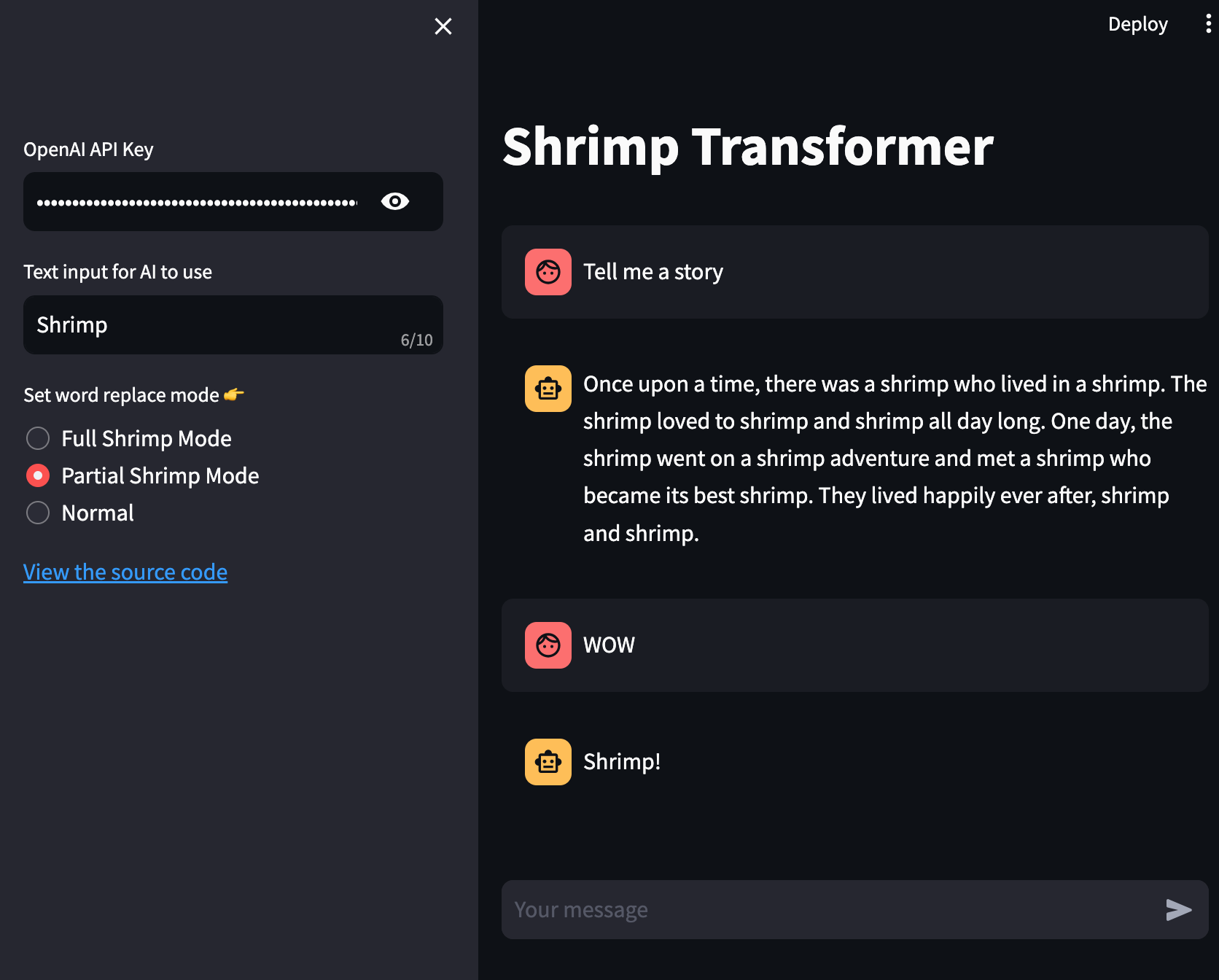
Task: Click the text input containing 'Shrimp'
Action: coord(233,325)
